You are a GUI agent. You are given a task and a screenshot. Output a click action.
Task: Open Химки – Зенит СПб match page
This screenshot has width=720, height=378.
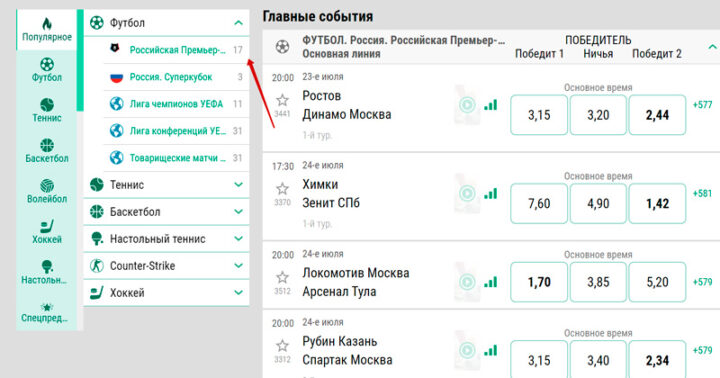pos(331,193)
